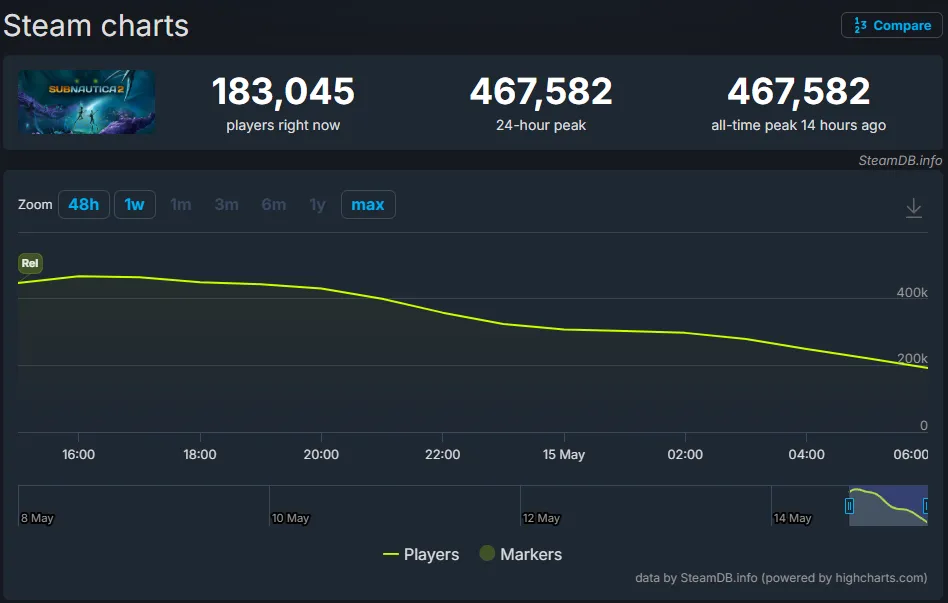Select the 3m zoom option
This screenshot has height=603, width=948.
227,204
